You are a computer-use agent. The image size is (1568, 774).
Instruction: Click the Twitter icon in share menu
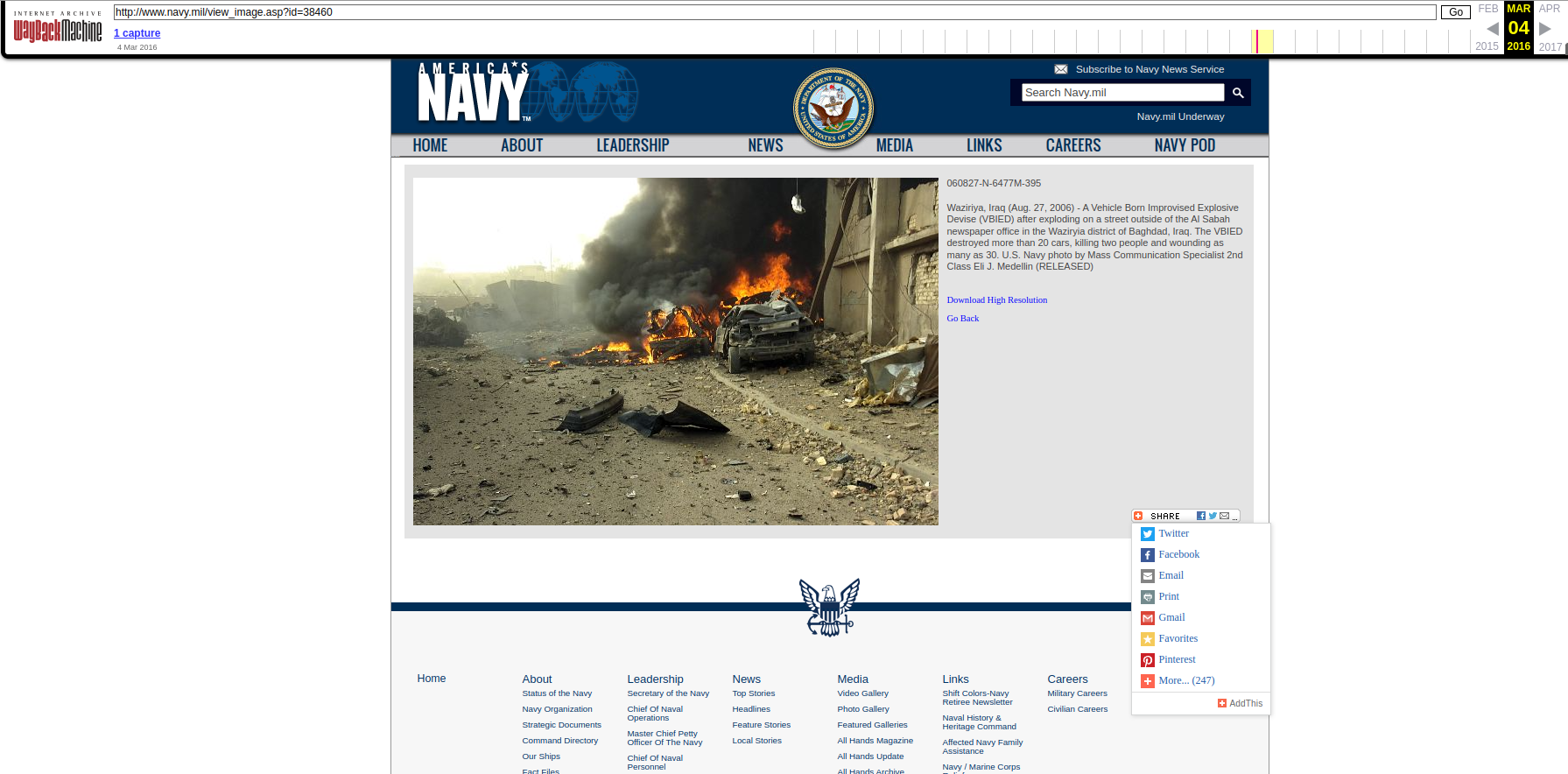click(x=1147, y=534)
